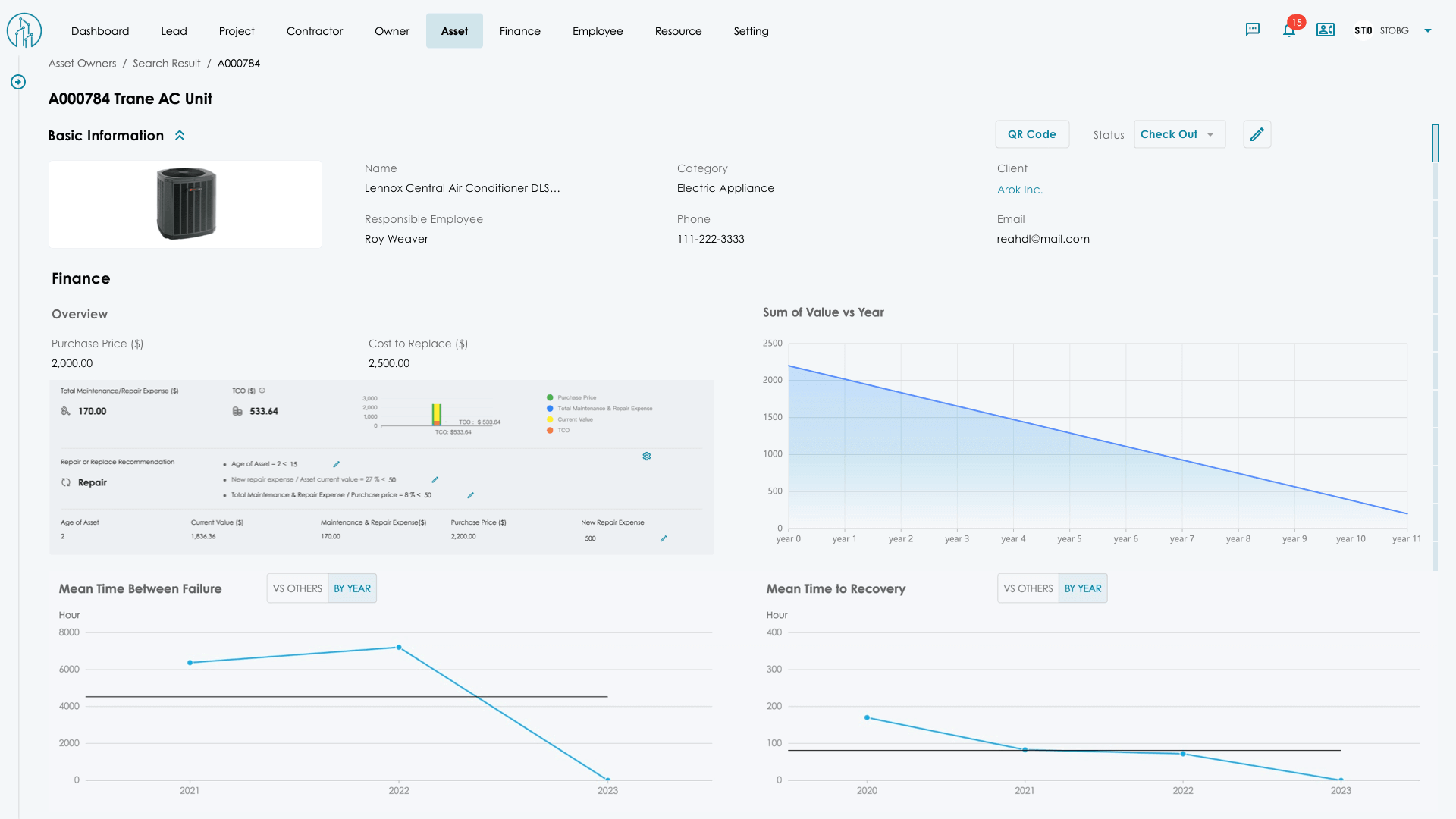This screenshot has width=1456, height=819.
Task: Click the QR Code button
Action: click(1031, 134)
